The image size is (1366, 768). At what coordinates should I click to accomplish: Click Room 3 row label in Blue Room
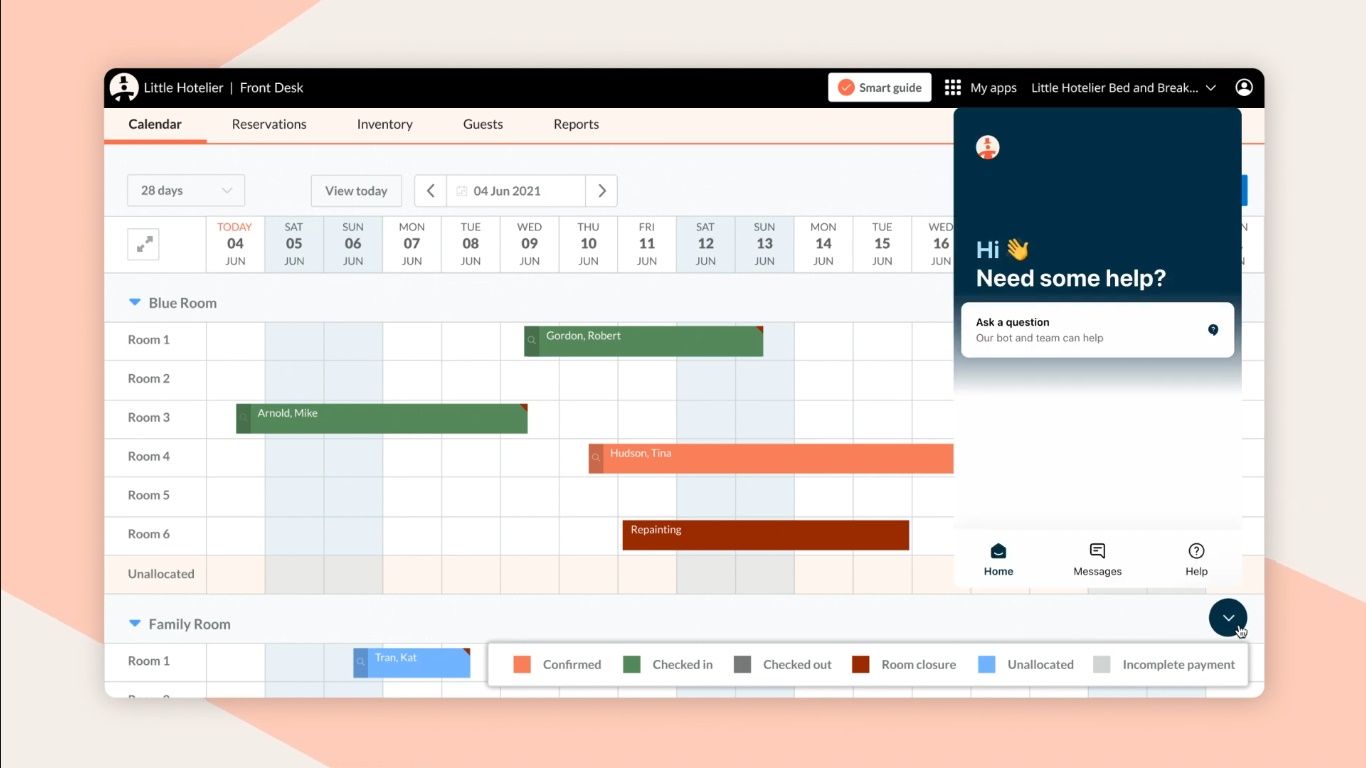pos(149,418)
